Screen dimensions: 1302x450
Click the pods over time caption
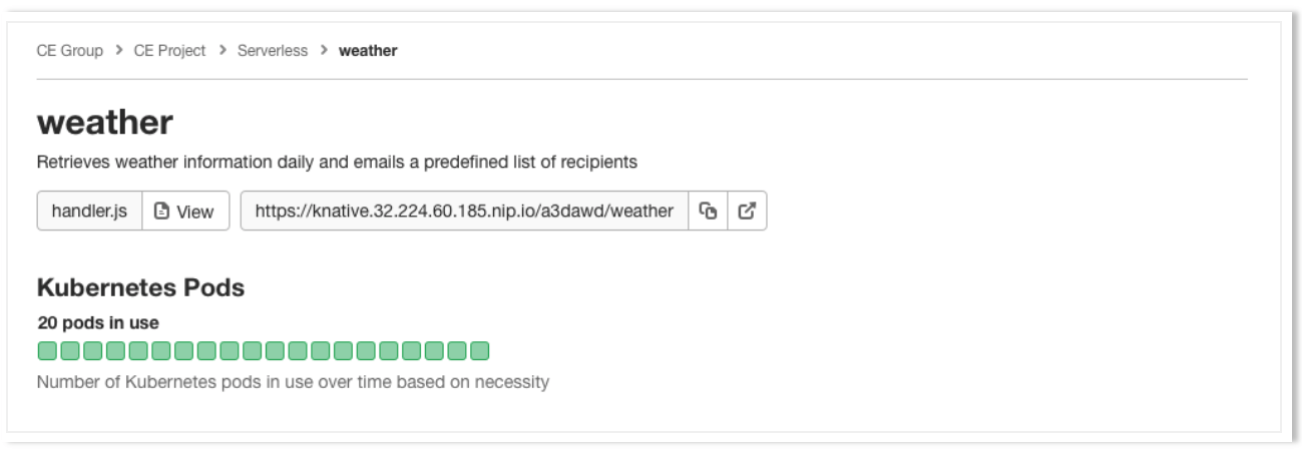point(293,382)
